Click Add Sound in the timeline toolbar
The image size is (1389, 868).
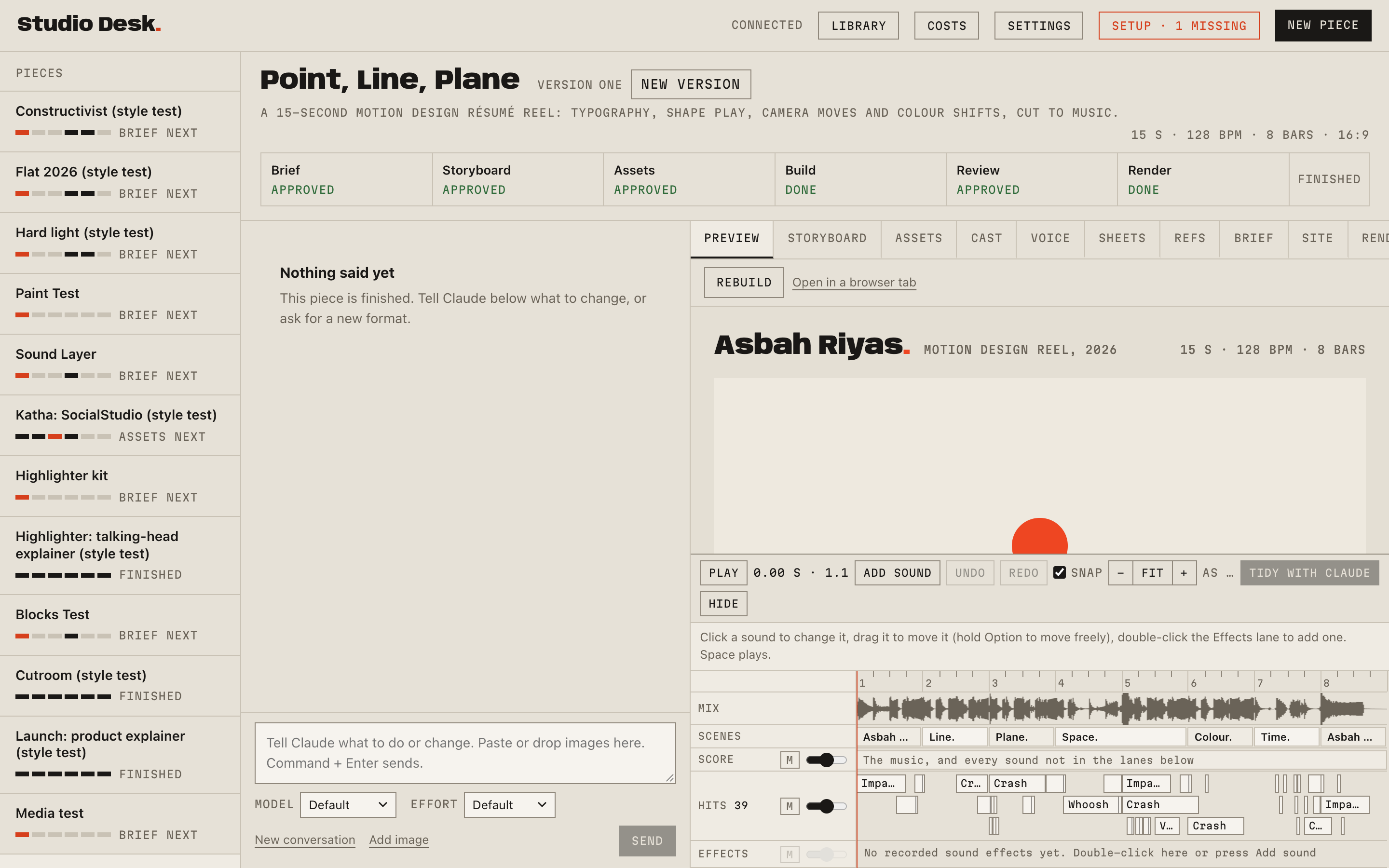(897, 573)
